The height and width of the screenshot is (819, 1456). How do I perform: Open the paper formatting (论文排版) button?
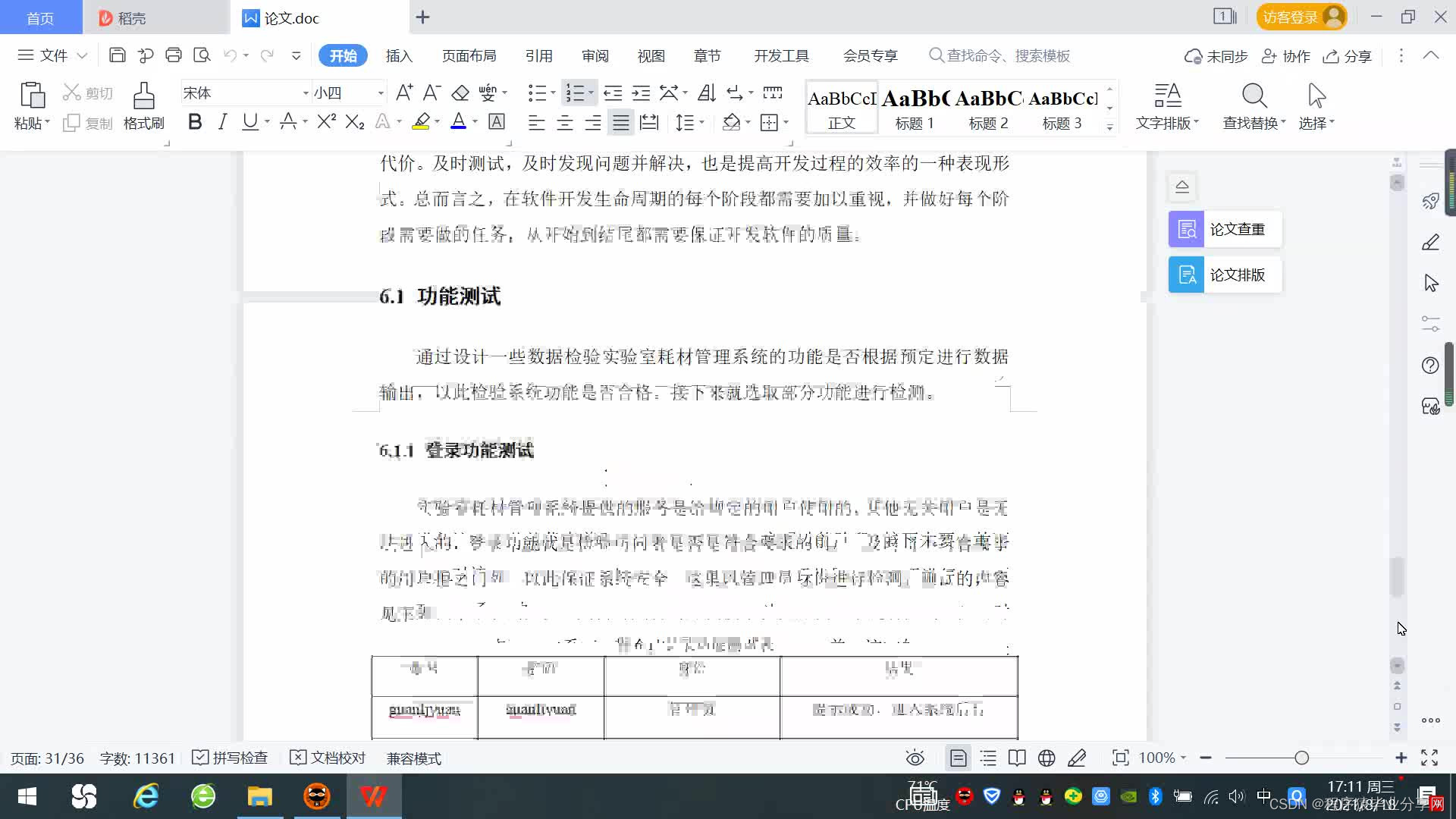click(1225, 275)
